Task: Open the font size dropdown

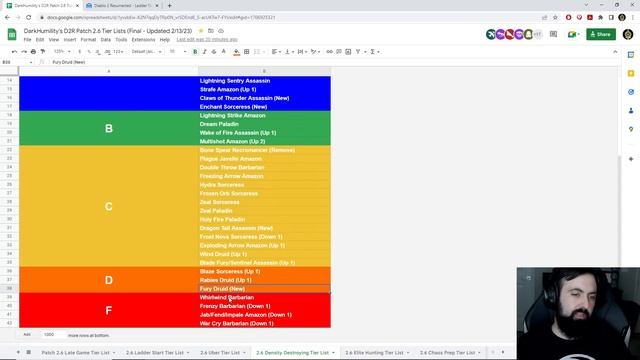Action: 178,52
